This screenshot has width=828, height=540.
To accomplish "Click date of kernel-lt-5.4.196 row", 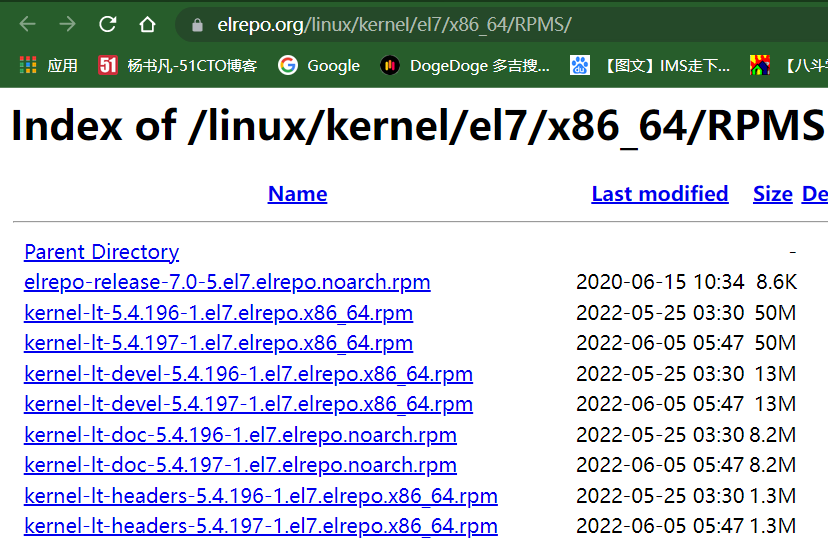I will pyautogui.click(x=660, y=312).
